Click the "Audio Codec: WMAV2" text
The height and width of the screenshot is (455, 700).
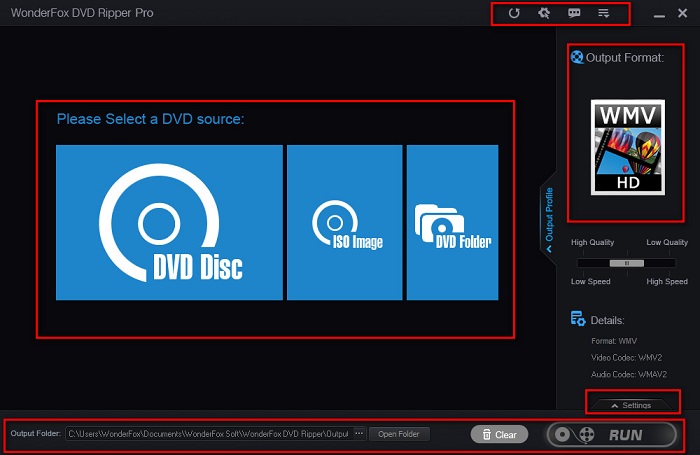coord(629,374)
